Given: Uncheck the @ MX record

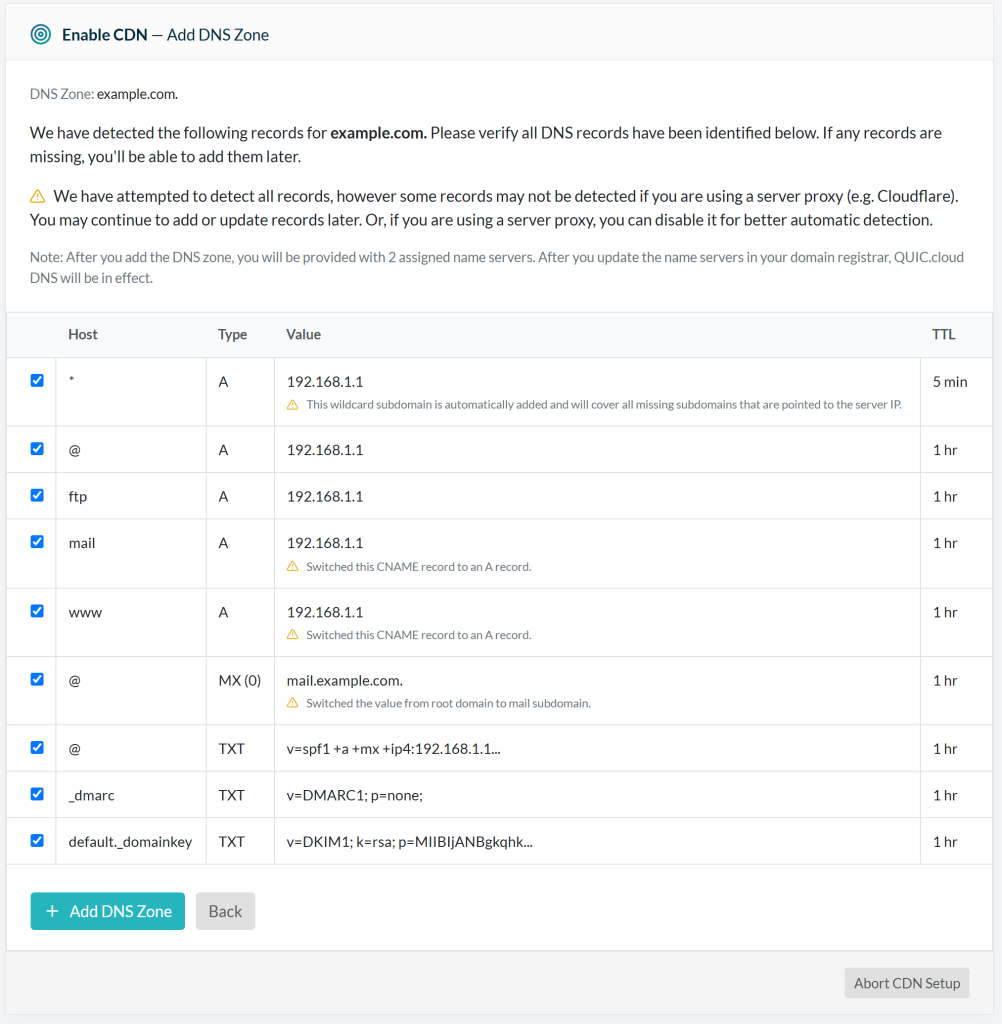Looking at the screenshot, I should [x=37, y=679].
